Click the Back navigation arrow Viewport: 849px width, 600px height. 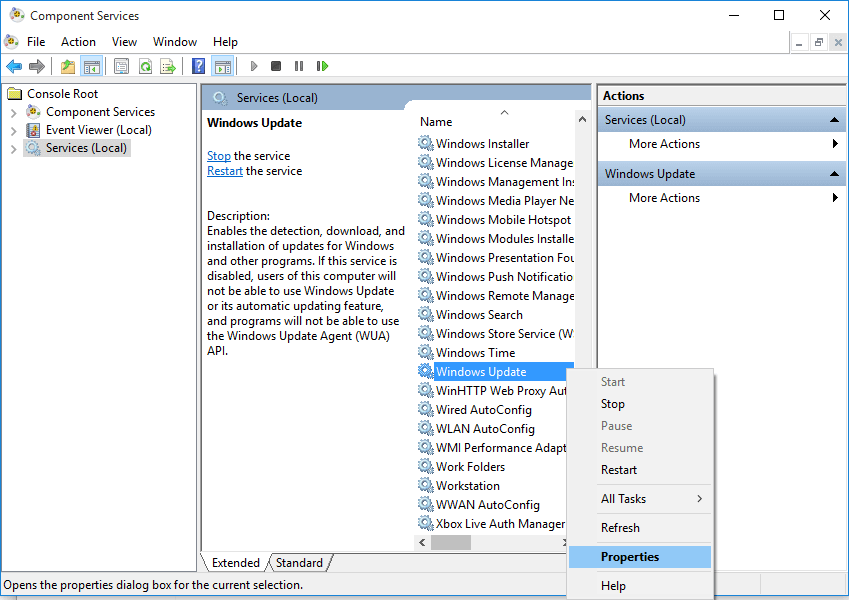point(14,66)
